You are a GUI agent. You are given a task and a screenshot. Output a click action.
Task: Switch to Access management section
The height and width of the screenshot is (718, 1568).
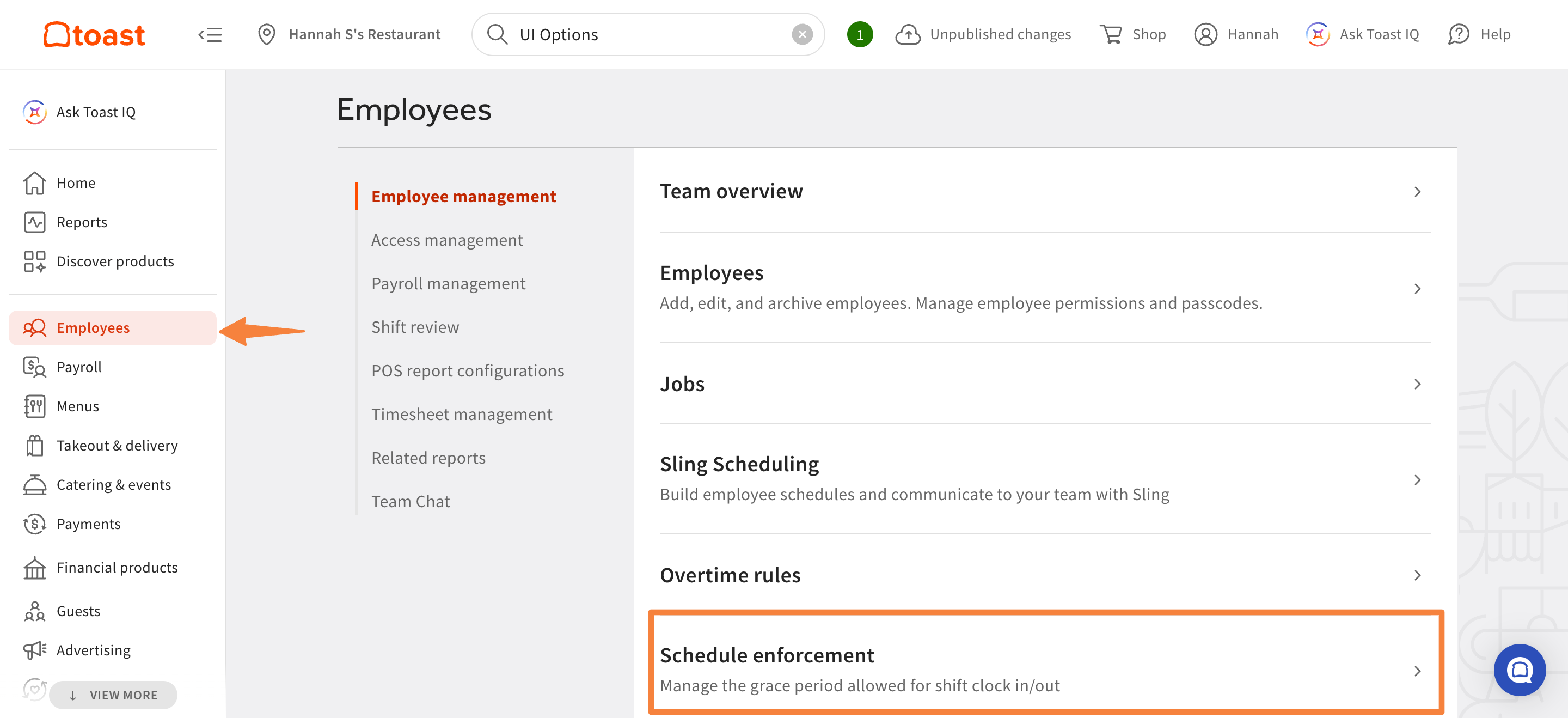447,240
